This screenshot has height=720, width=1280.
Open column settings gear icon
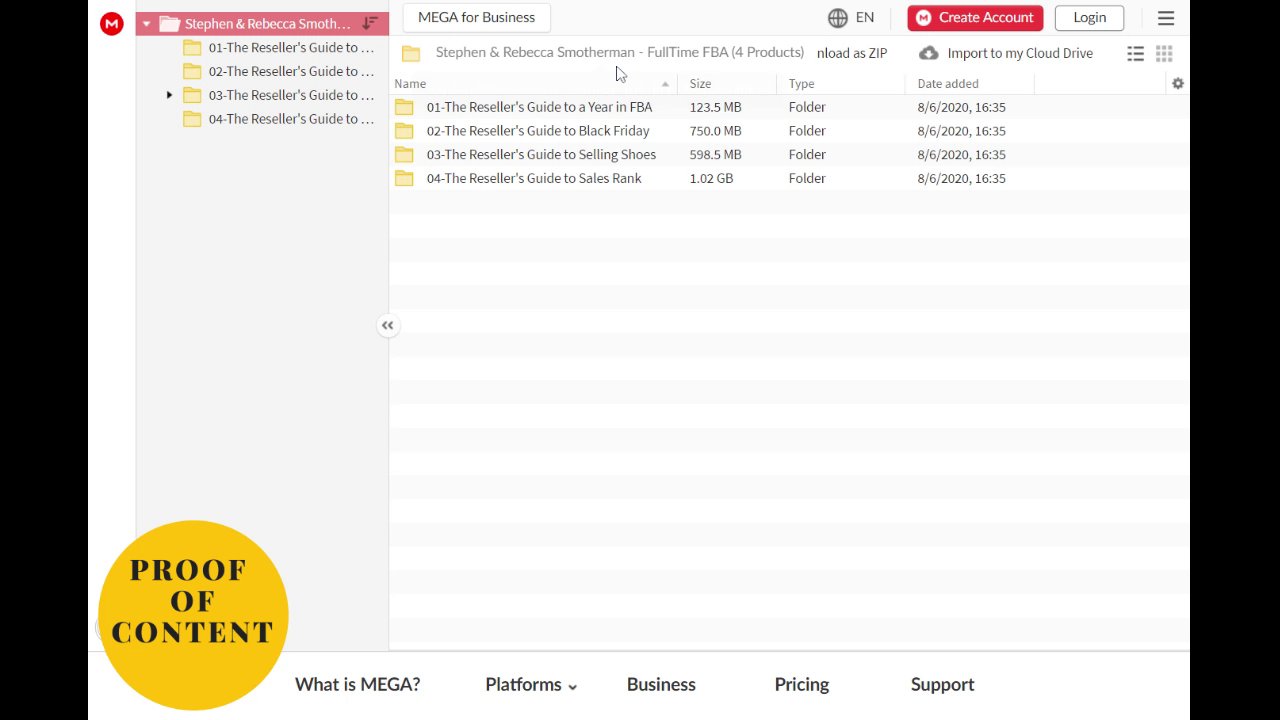(1178, 84)
